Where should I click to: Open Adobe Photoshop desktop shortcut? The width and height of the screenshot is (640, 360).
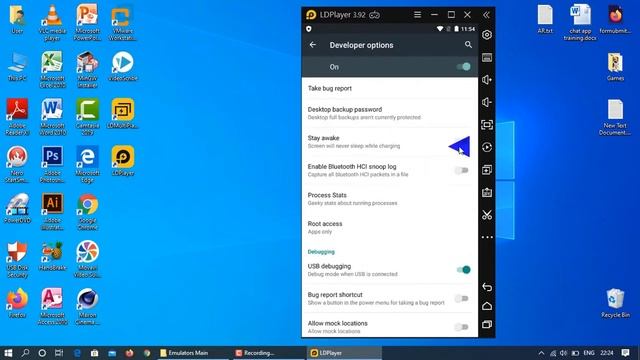click(x=52, y=164)
